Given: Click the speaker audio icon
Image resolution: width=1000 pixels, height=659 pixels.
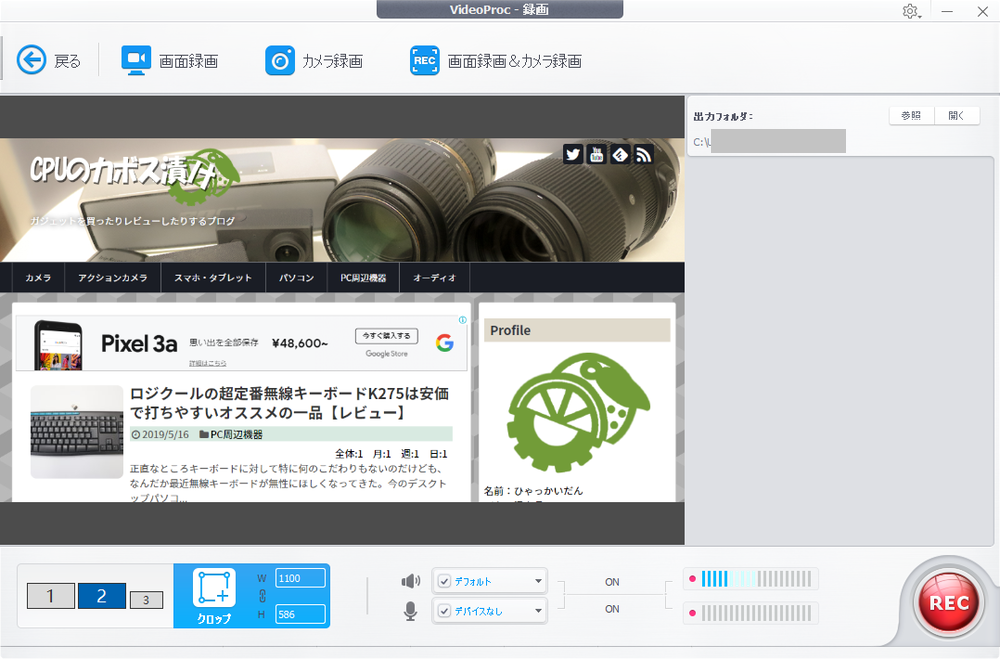Looking at the screenshot, I should 411,581.
